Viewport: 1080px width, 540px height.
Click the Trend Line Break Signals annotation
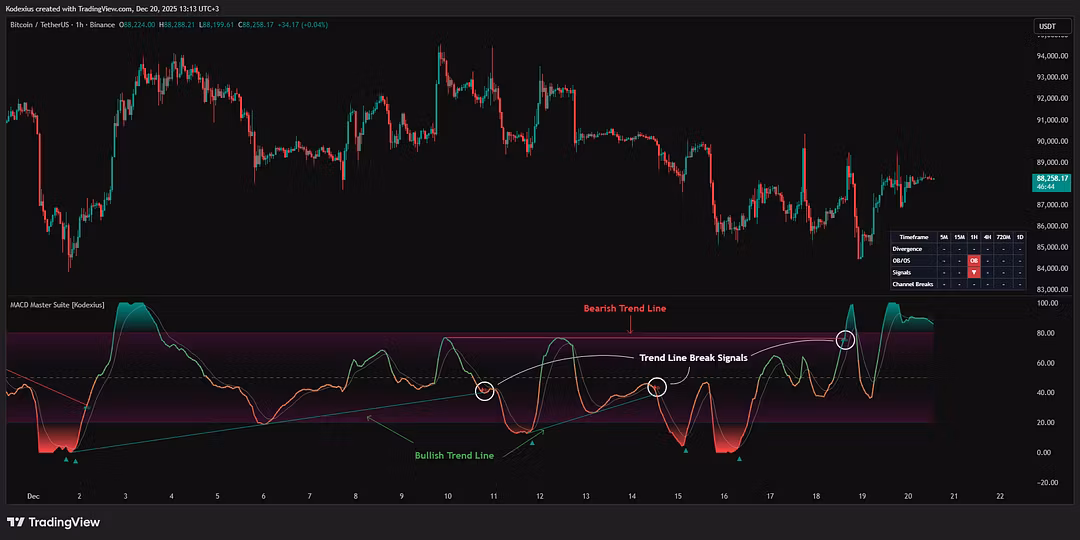[x=692, y=357]
